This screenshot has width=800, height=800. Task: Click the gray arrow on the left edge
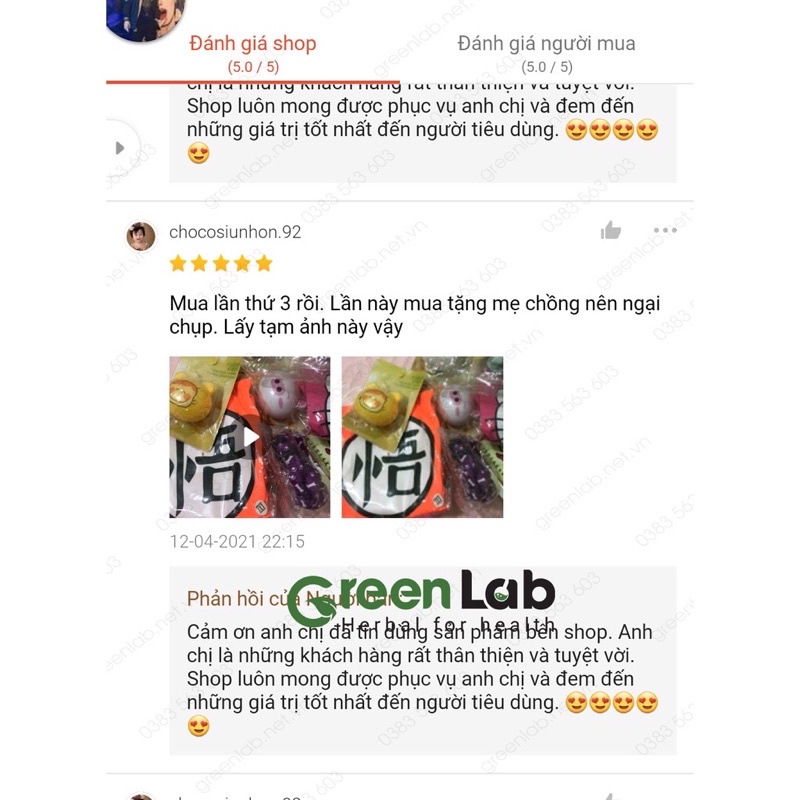click(x=120, y=148)
